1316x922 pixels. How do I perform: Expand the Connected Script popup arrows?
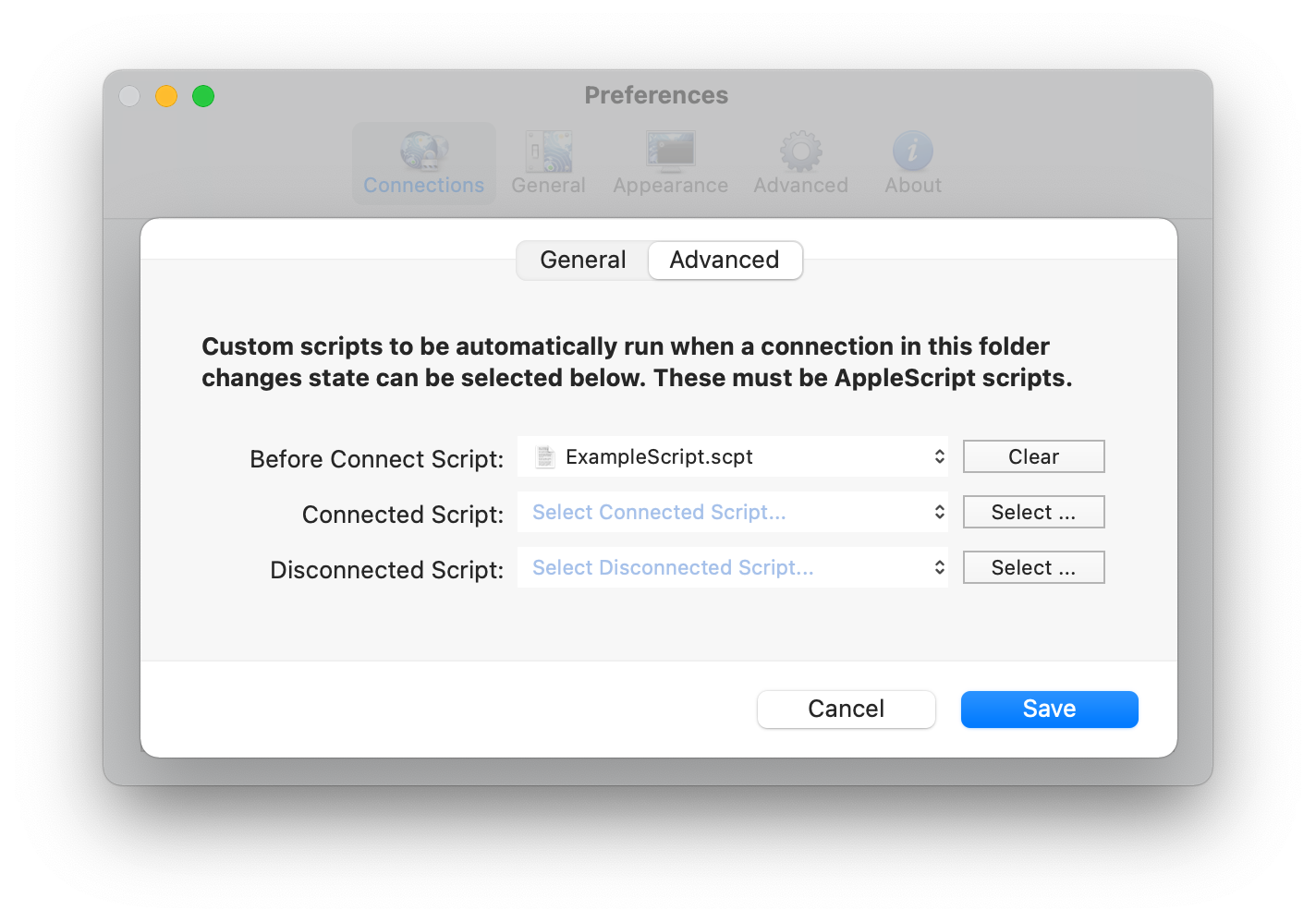point(939,512)
